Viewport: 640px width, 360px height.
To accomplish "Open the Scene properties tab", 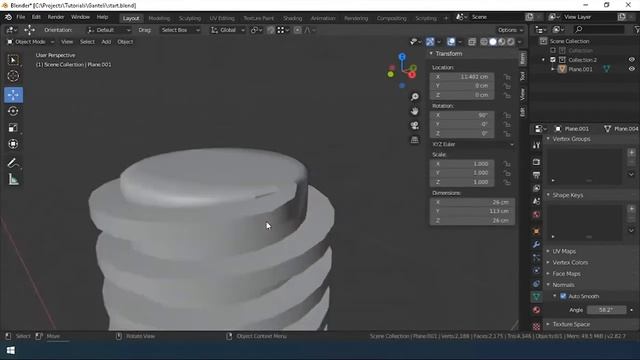I will [x=536, y=201].
